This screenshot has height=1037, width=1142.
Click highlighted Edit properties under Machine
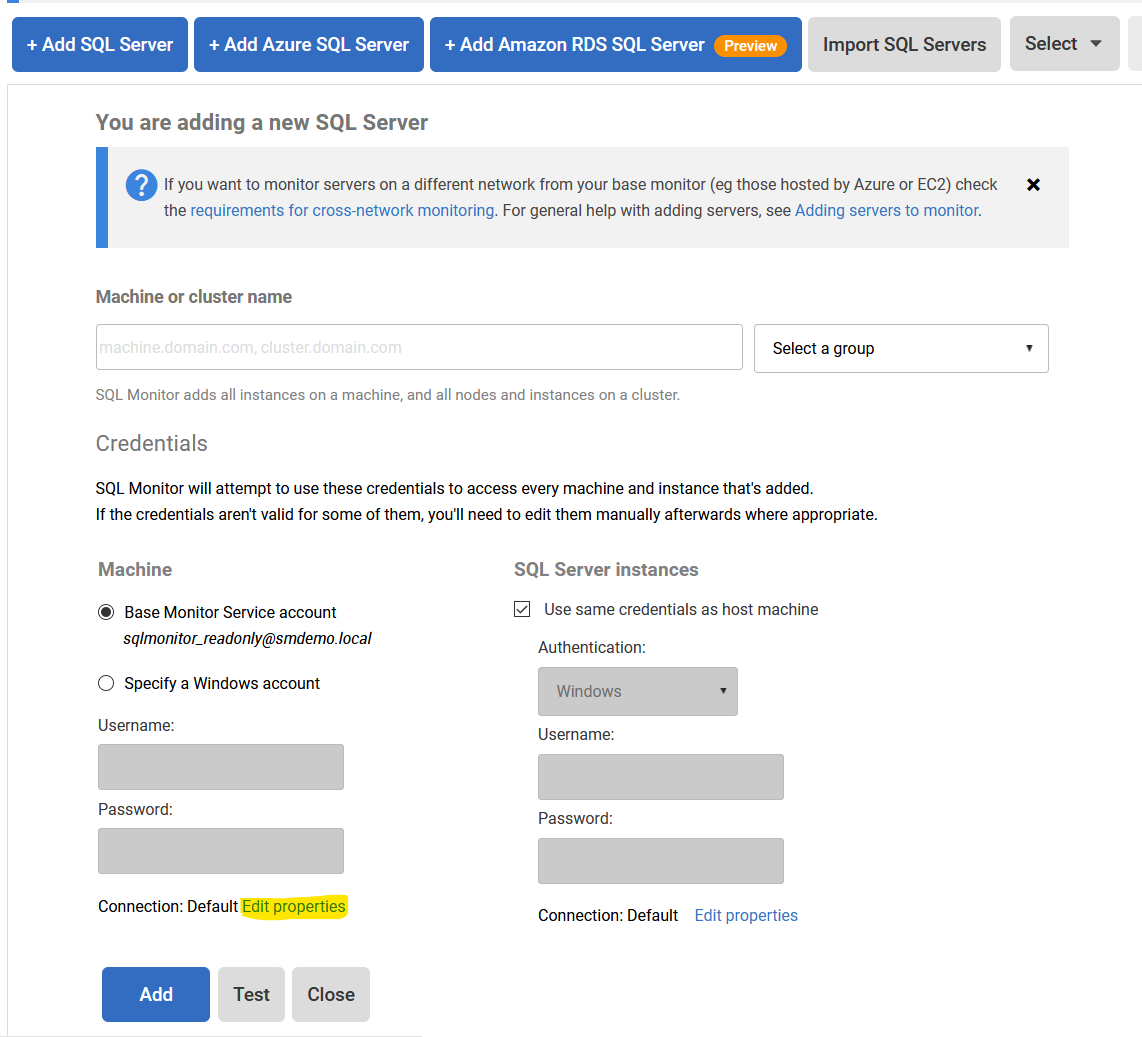[x=294, y=906]
